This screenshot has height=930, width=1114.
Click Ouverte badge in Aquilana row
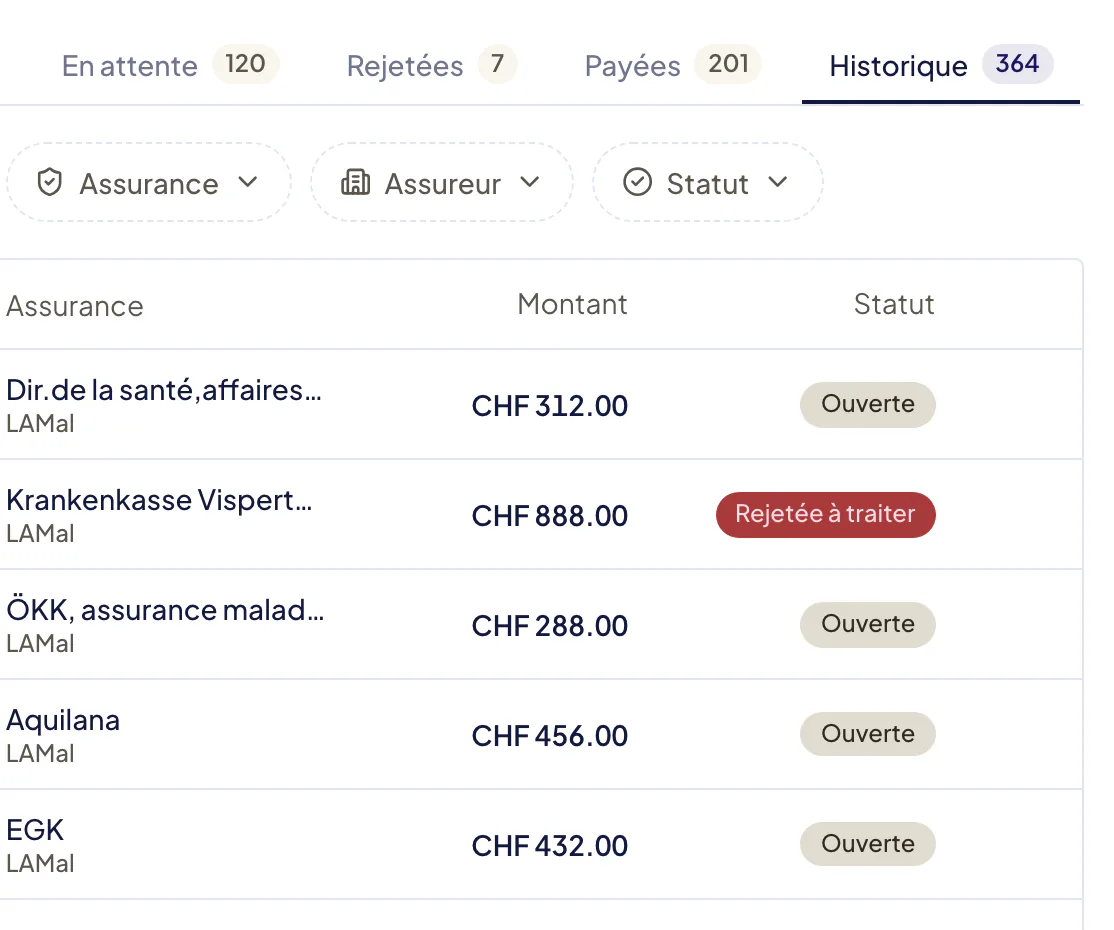pos(867,734)
